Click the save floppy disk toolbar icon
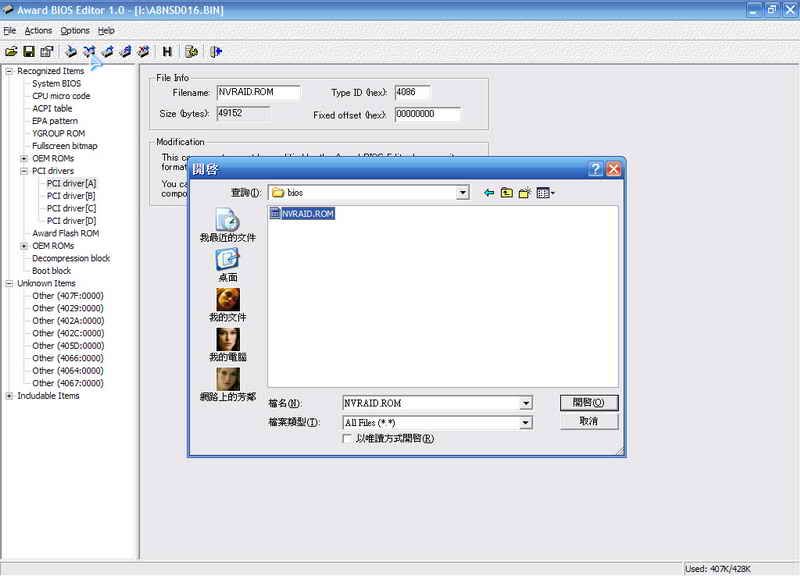The width and height of the screenshot is (800, 576). (28, 51)
